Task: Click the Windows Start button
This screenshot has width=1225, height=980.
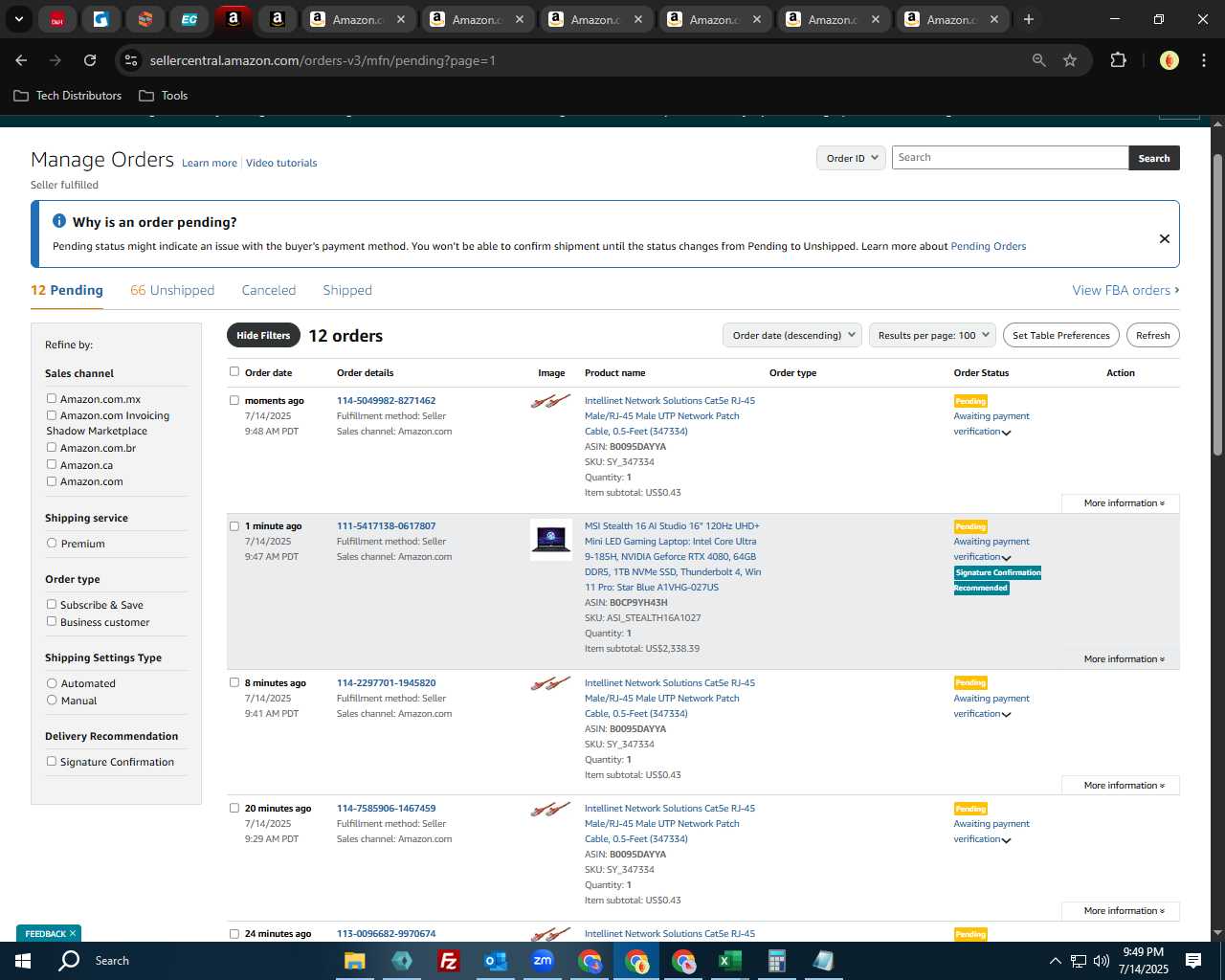Action: tap(23, 961)
